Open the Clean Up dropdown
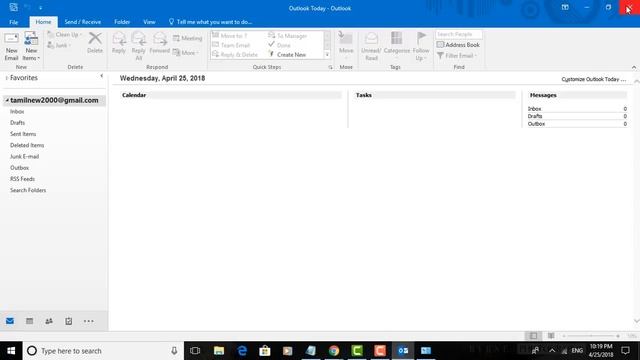The height and width of the screenshot is (360, 640). coord(64,35)
